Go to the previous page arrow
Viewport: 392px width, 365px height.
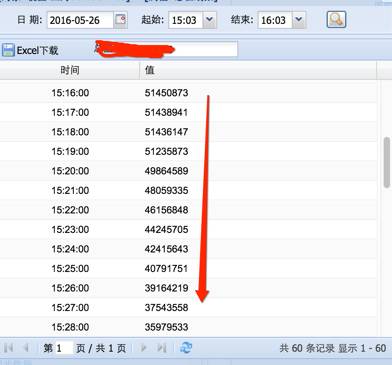pos(26,348)
